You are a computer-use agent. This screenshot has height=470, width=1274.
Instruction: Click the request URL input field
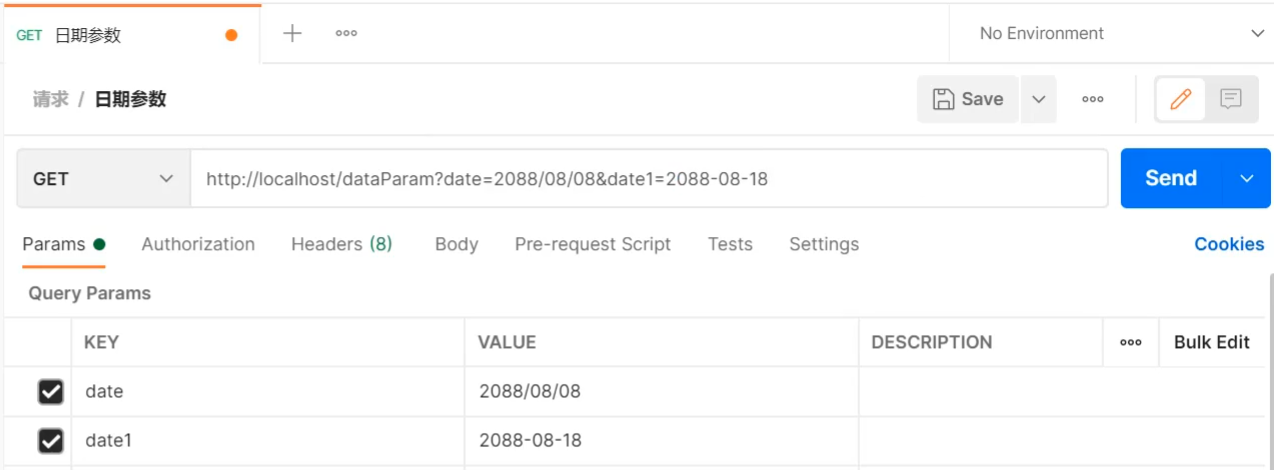tap(648, 179)
